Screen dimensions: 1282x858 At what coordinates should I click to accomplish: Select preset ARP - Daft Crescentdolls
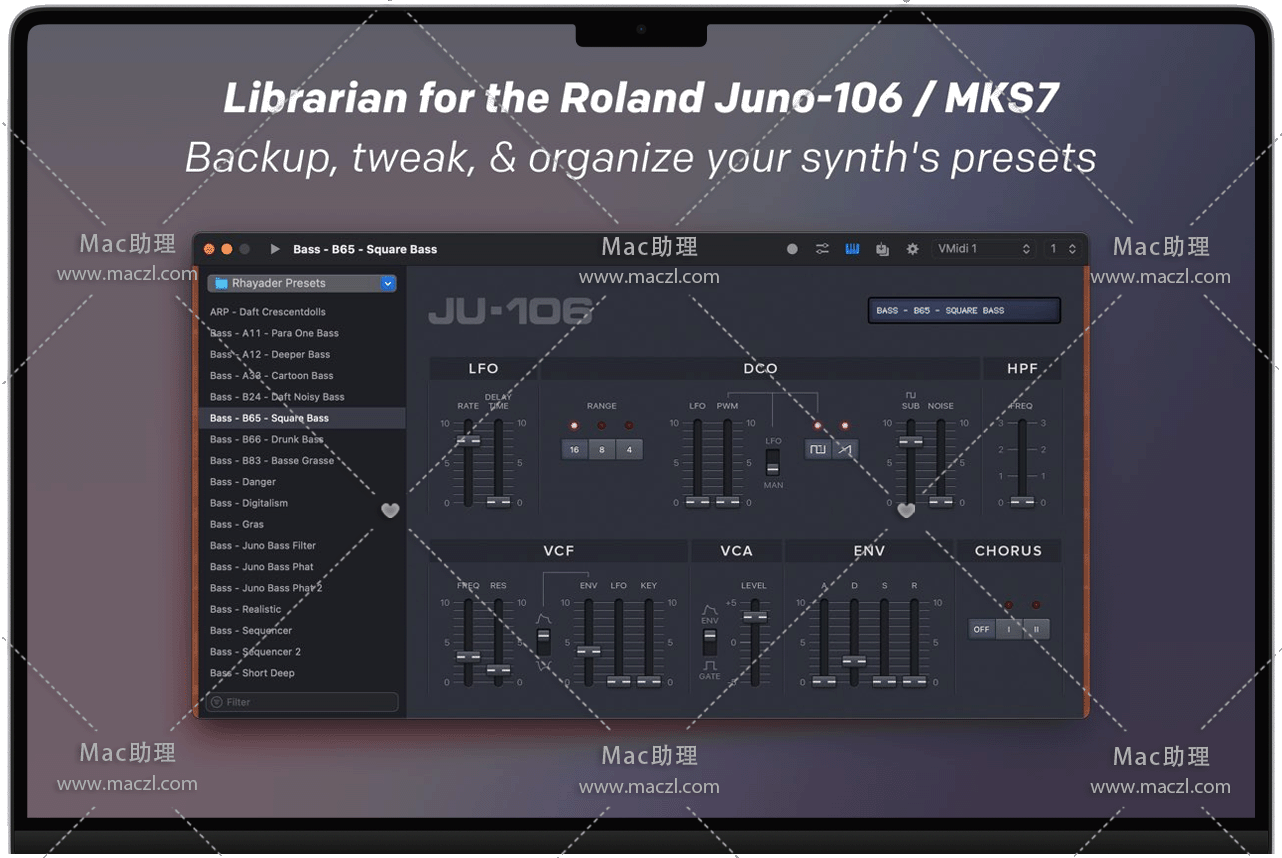coord(267,312)
